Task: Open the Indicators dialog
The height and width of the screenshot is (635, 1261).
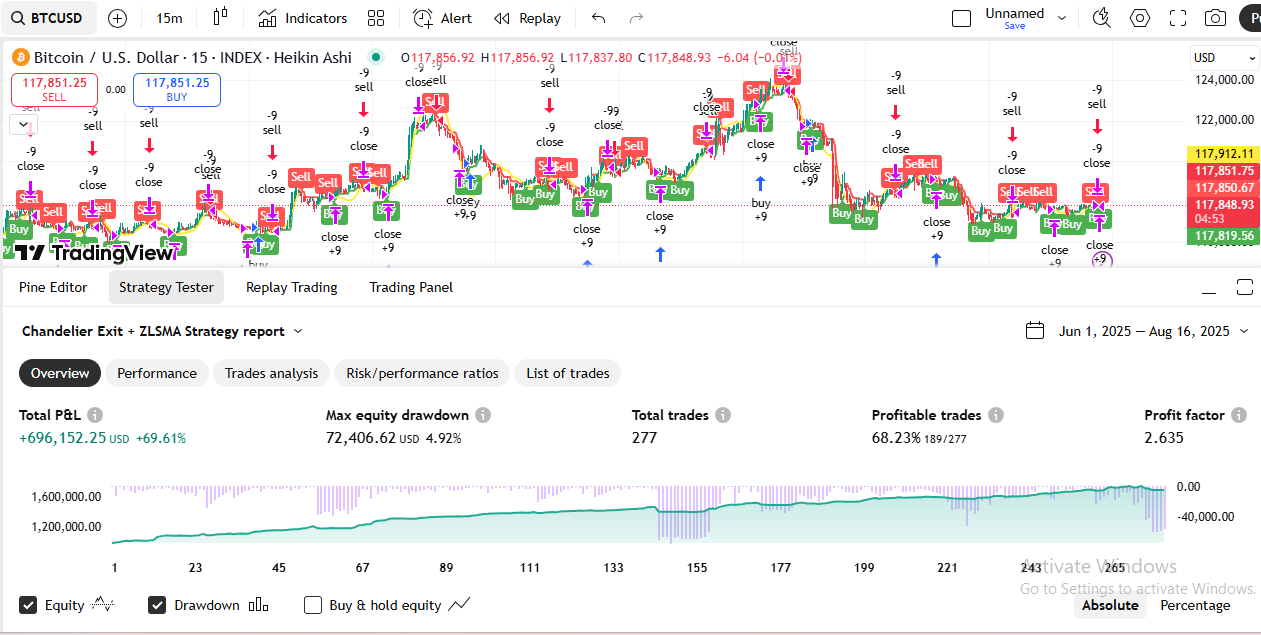Action: [302, 18]
